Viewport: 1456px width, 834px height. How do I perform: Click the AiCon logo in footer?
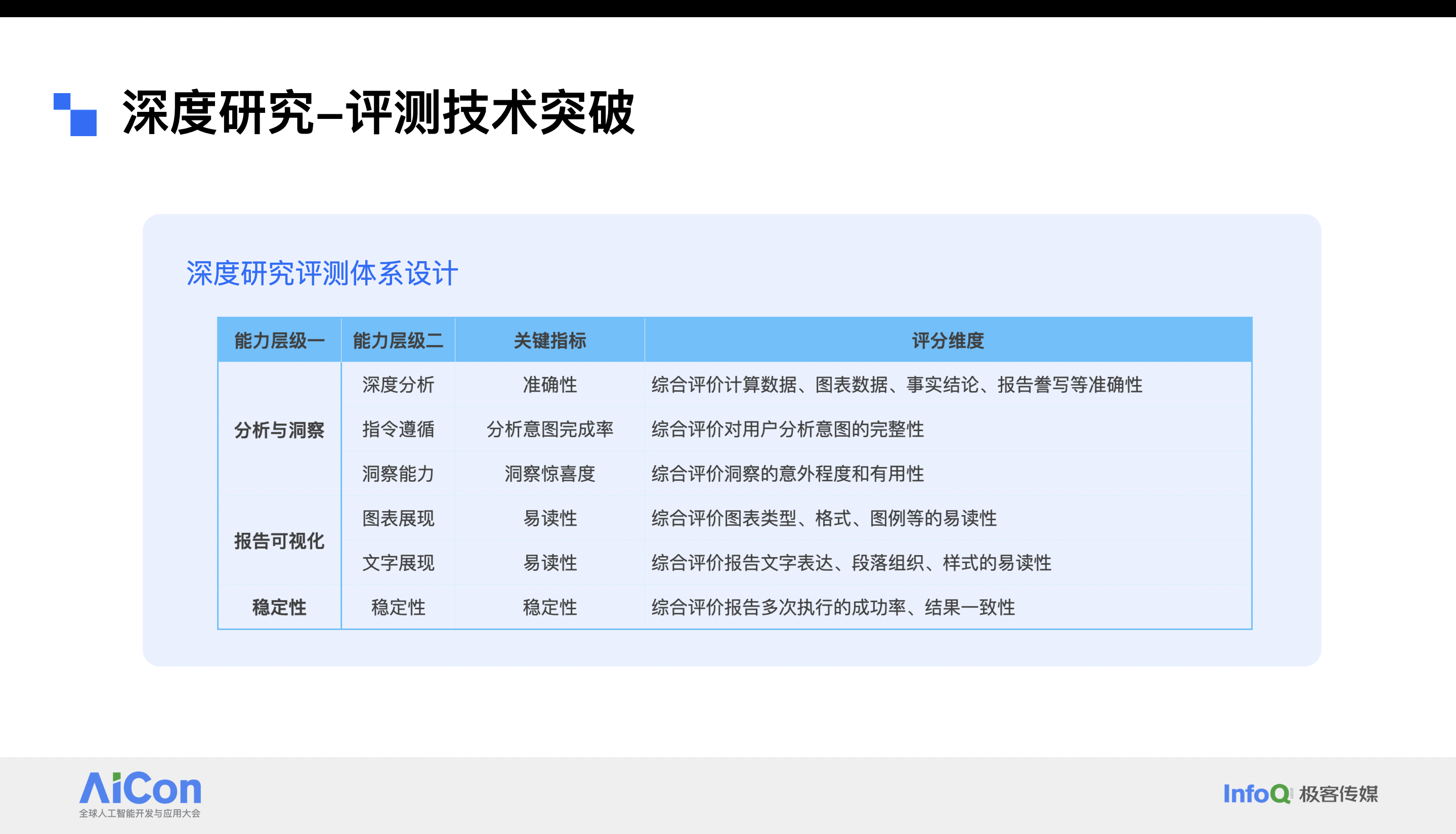click(x=140, y=789)
